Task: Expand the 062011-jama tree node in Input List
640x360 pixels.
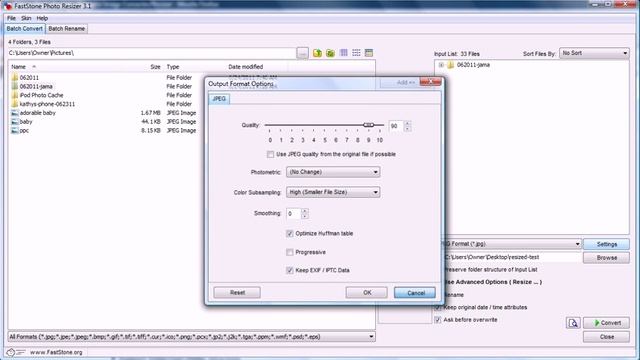Action: [441, 65]
